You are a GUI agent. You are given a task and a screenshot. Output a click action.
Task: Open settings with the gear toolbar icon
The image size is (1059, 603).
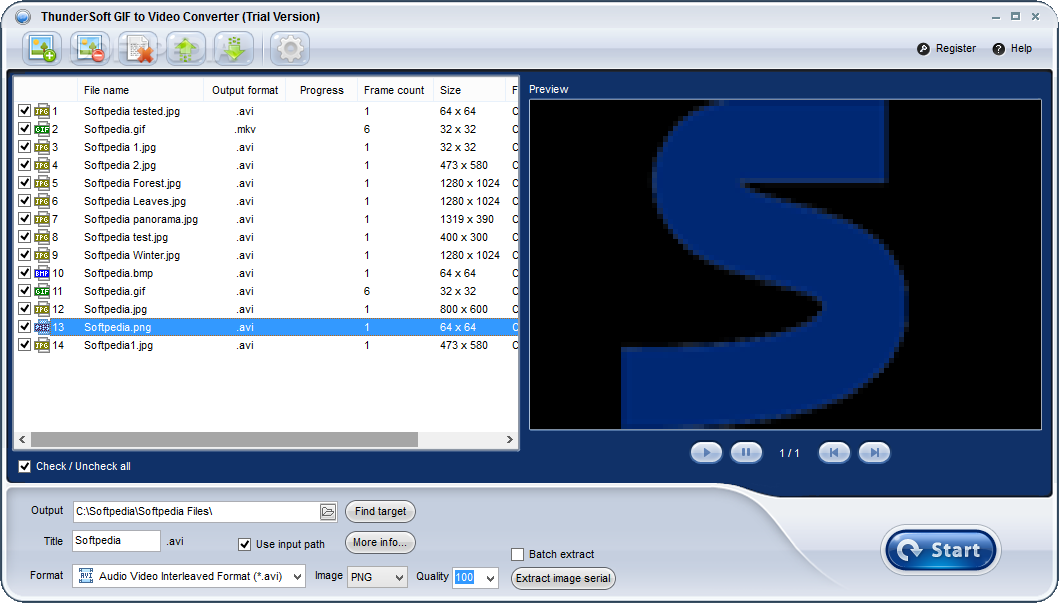click(290, 49)
